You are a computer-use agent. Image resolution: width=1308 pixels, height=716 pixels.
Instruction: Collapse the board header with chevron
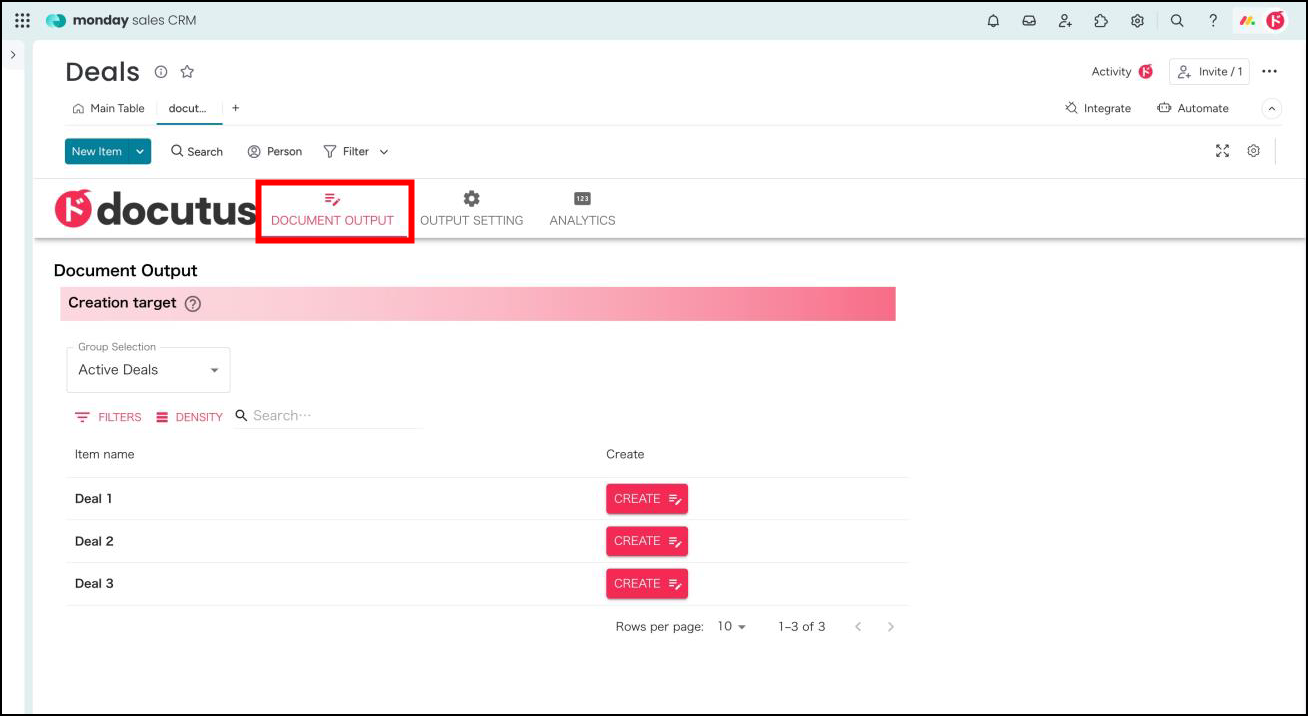point(1271,109)
